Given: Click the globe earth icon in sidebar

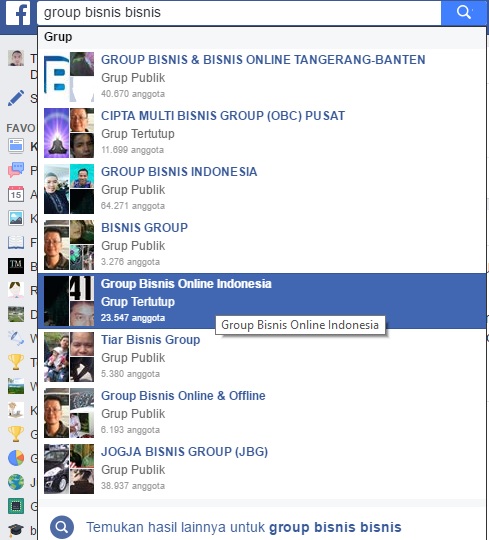Looking at the screenshot, I should [16, 482].
